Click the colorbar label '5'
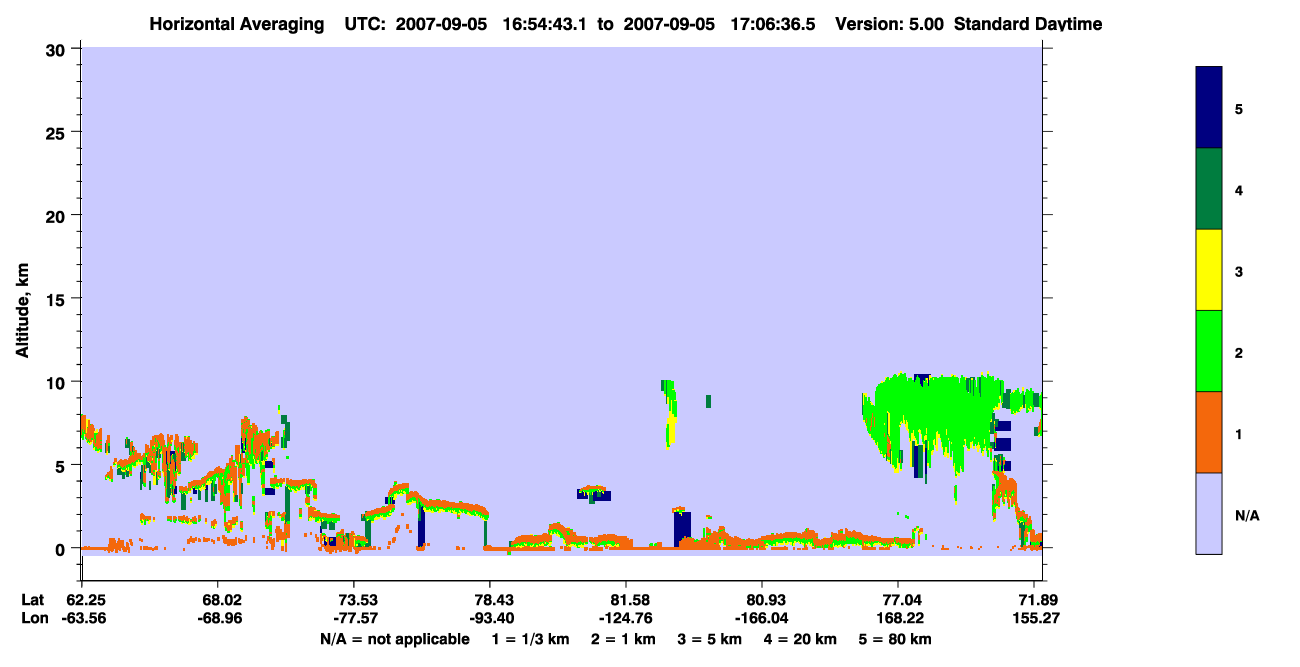 pyautogui.click(x=1239, y=109)
